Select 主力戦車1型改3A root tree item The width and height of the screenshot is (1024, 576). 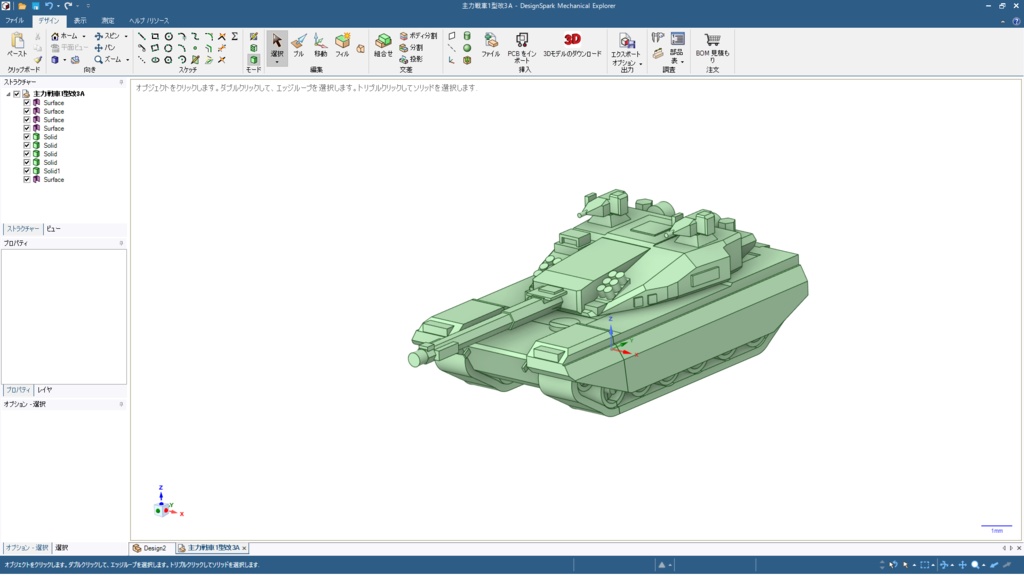pyautogui.click(x=59, y=94)
